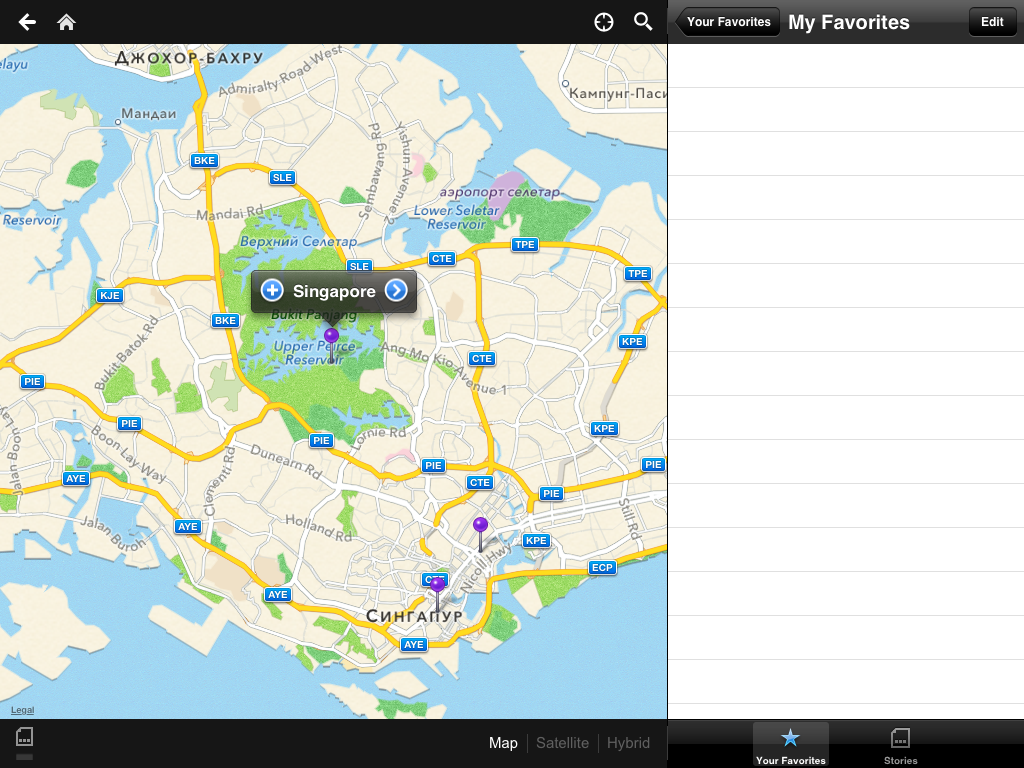Tap the back arrow in the top bar
The width and height of the screenshot is (1024, 768).
[x=27, y=22]
